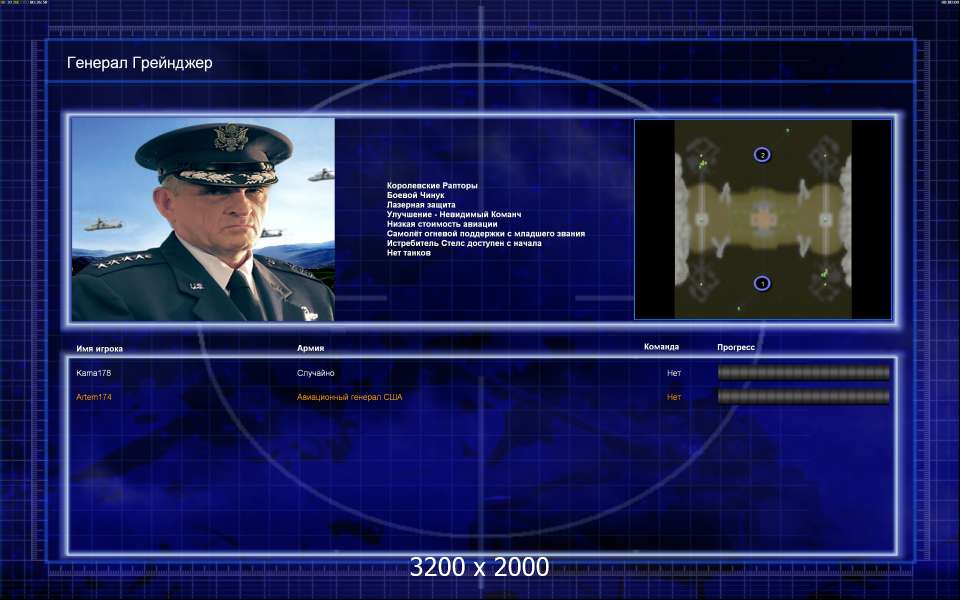This screenshot has height=600, width=960.
Task: Click the team value 'Нет' for Artem174
Action: (x=674, y=397)
